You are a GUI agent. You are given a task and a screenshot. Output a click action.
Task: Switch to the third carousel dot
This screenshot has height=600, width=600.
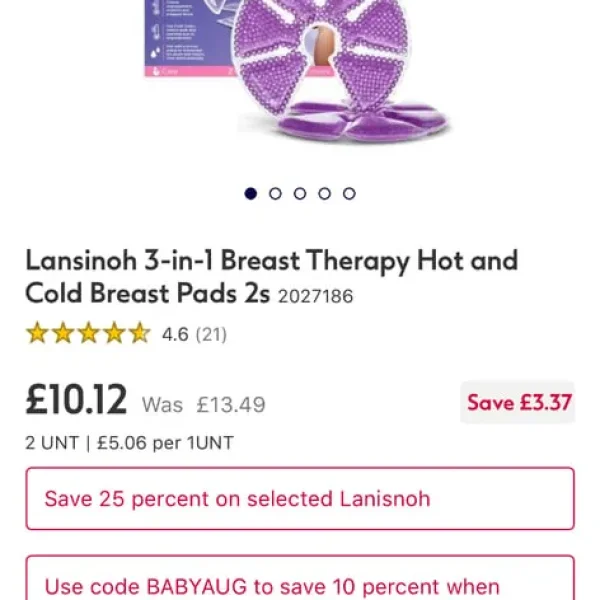(x=300, y=194)
